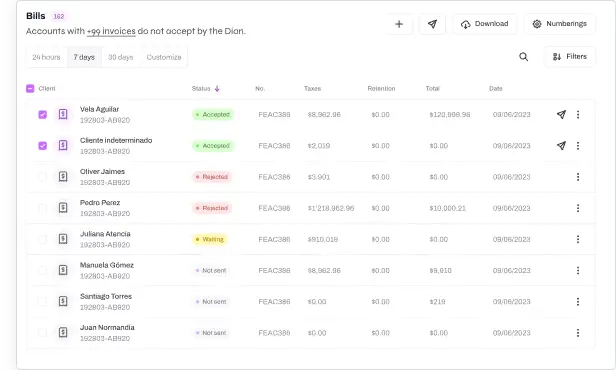This screenshot has width=616, height=370.
Task: Click the Date column header
Action: (496, 89)
